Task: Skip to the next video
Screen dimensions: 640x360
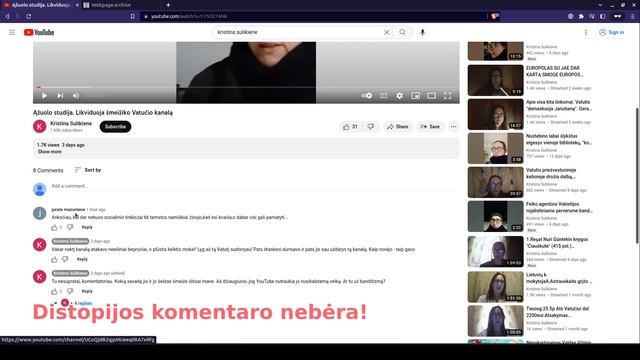Action: (60, 96)
